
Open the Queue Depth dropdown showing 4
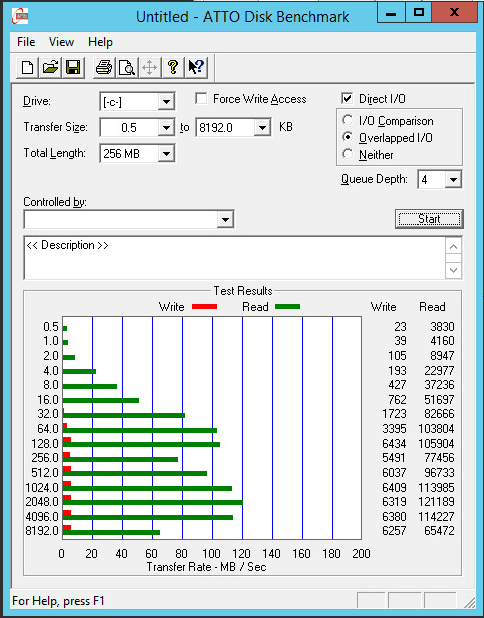click(453, 180)
